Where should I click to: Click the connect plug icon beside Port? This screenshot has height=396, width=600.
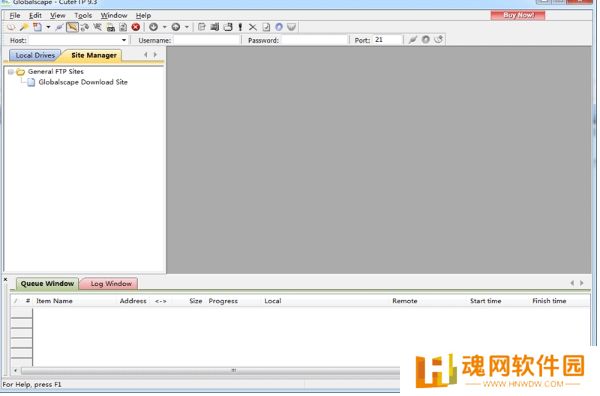(412, 39)
